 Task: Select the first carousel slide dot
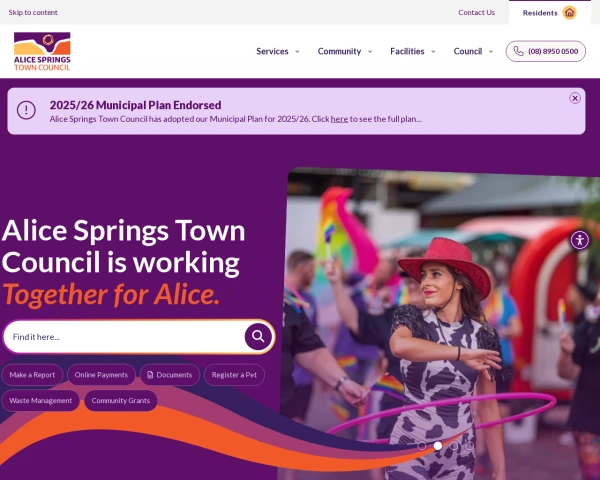click(422, 446)
